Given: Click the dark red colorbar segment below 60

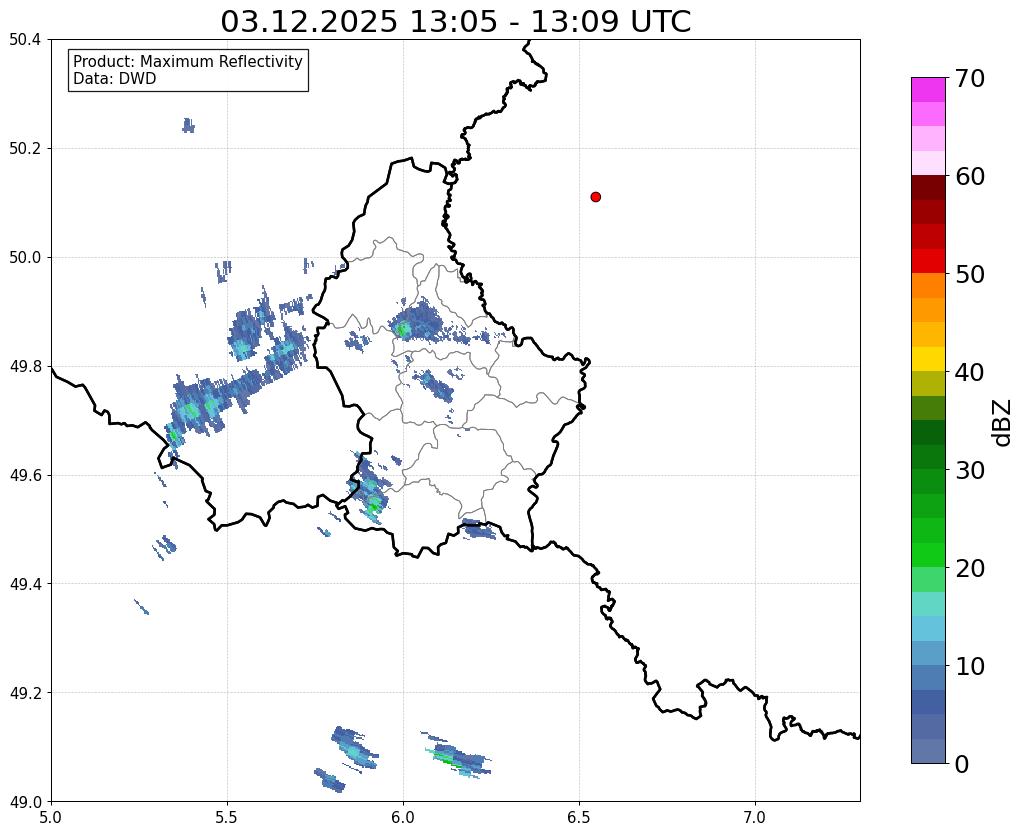Looking at the screenshot, I should tap(928, 188).
